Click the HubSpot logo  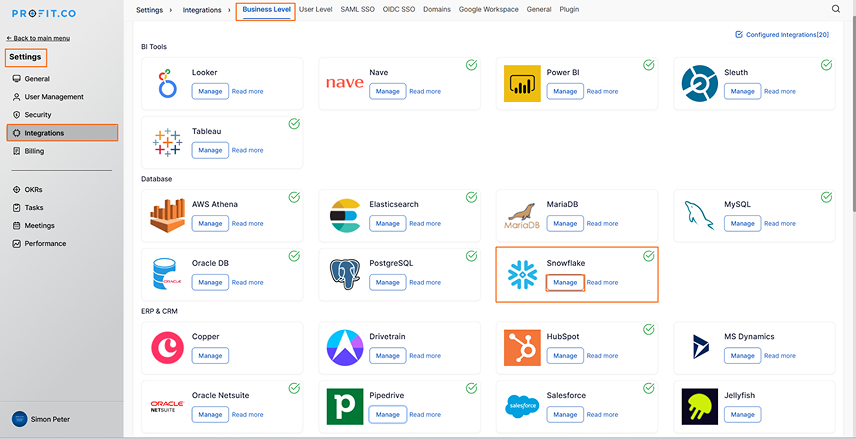[522, 348]
